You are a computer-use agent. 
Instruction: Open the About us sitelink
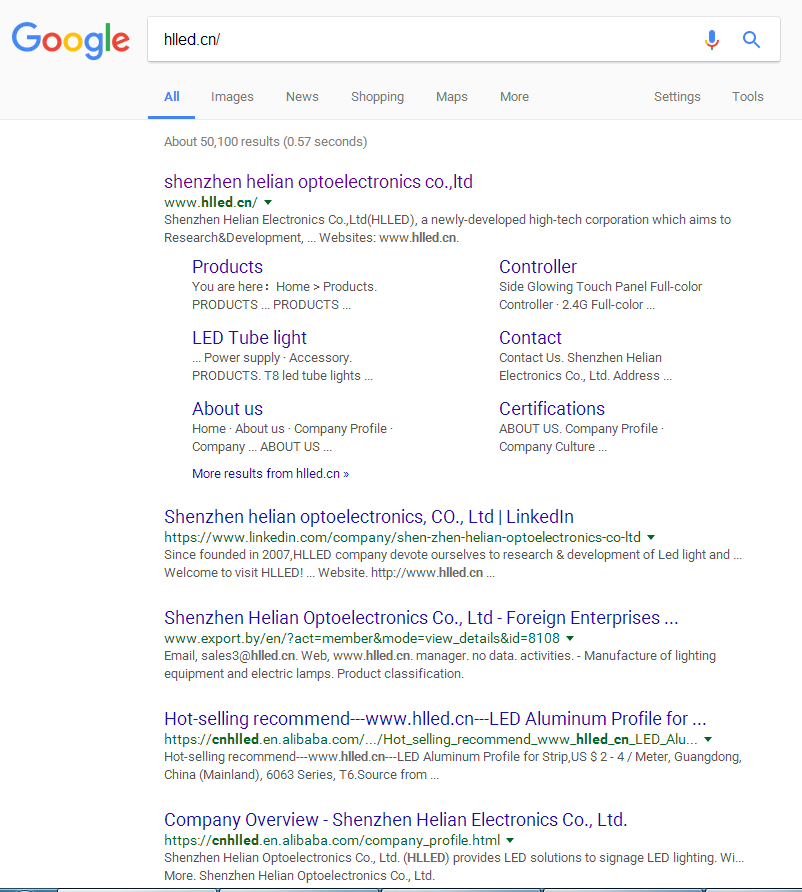click(227, 409)
